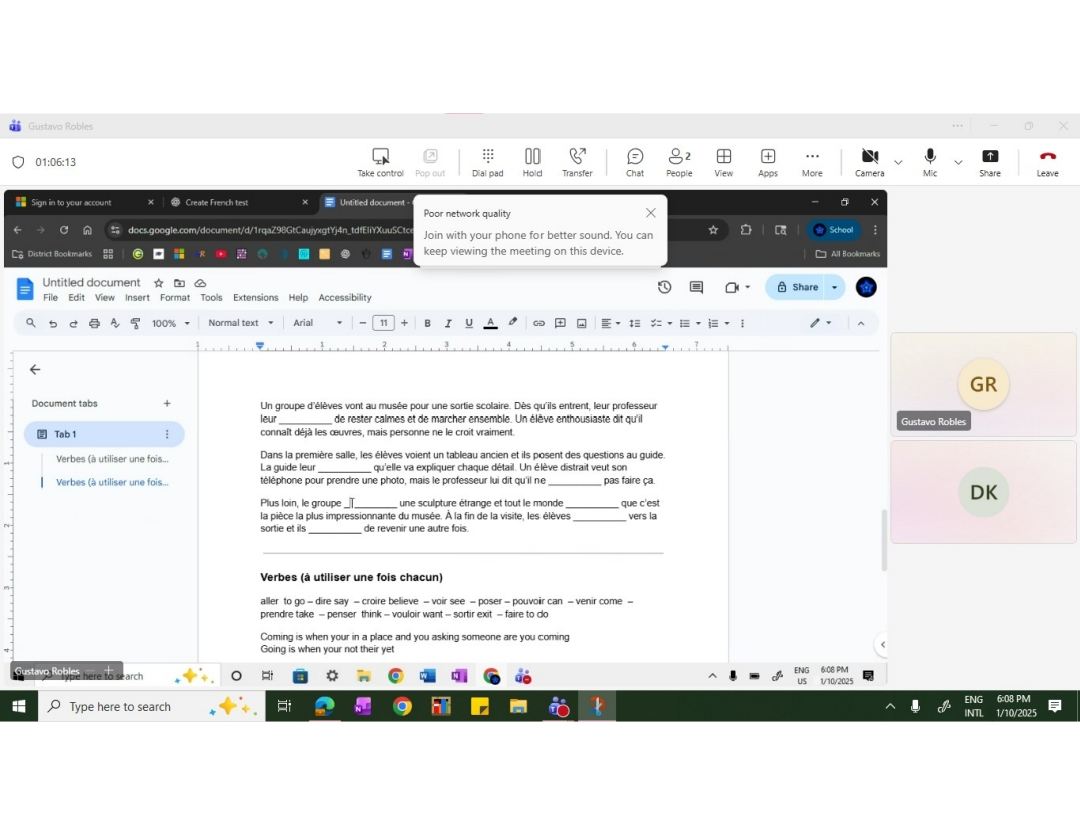
Task: Click the Insert image toolbar icon
Action: (x=581, y=323)
